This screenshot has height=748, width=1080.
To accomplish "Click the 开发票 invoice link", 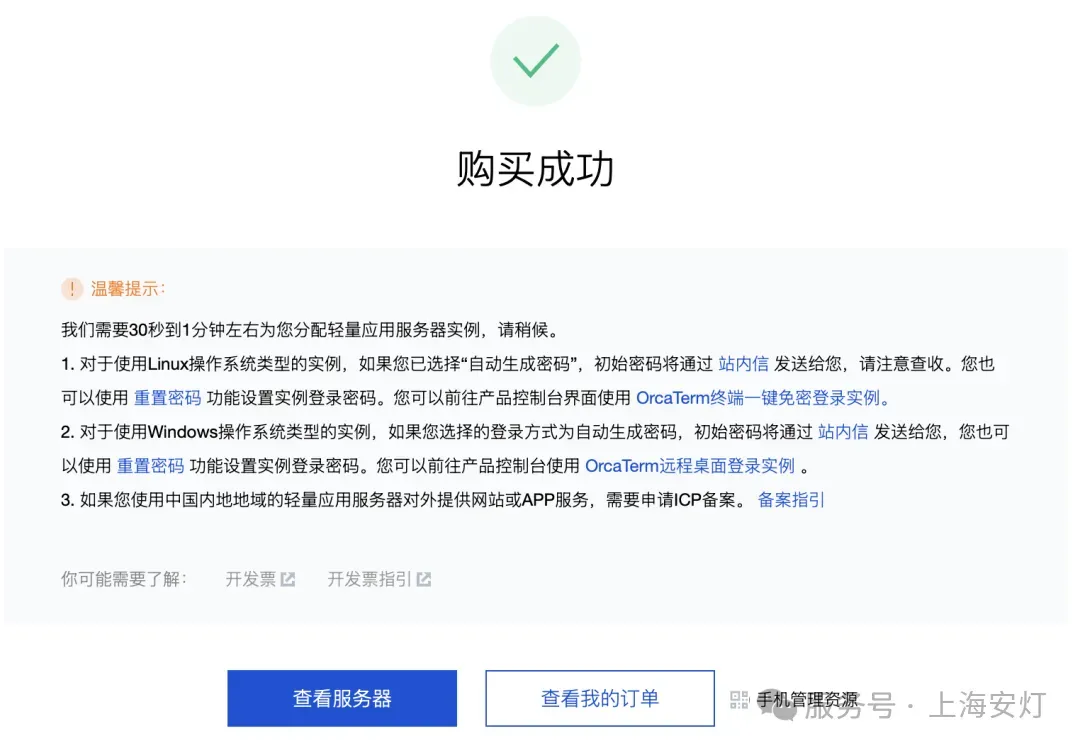I will pyautogui.click(x=251, y=579).
